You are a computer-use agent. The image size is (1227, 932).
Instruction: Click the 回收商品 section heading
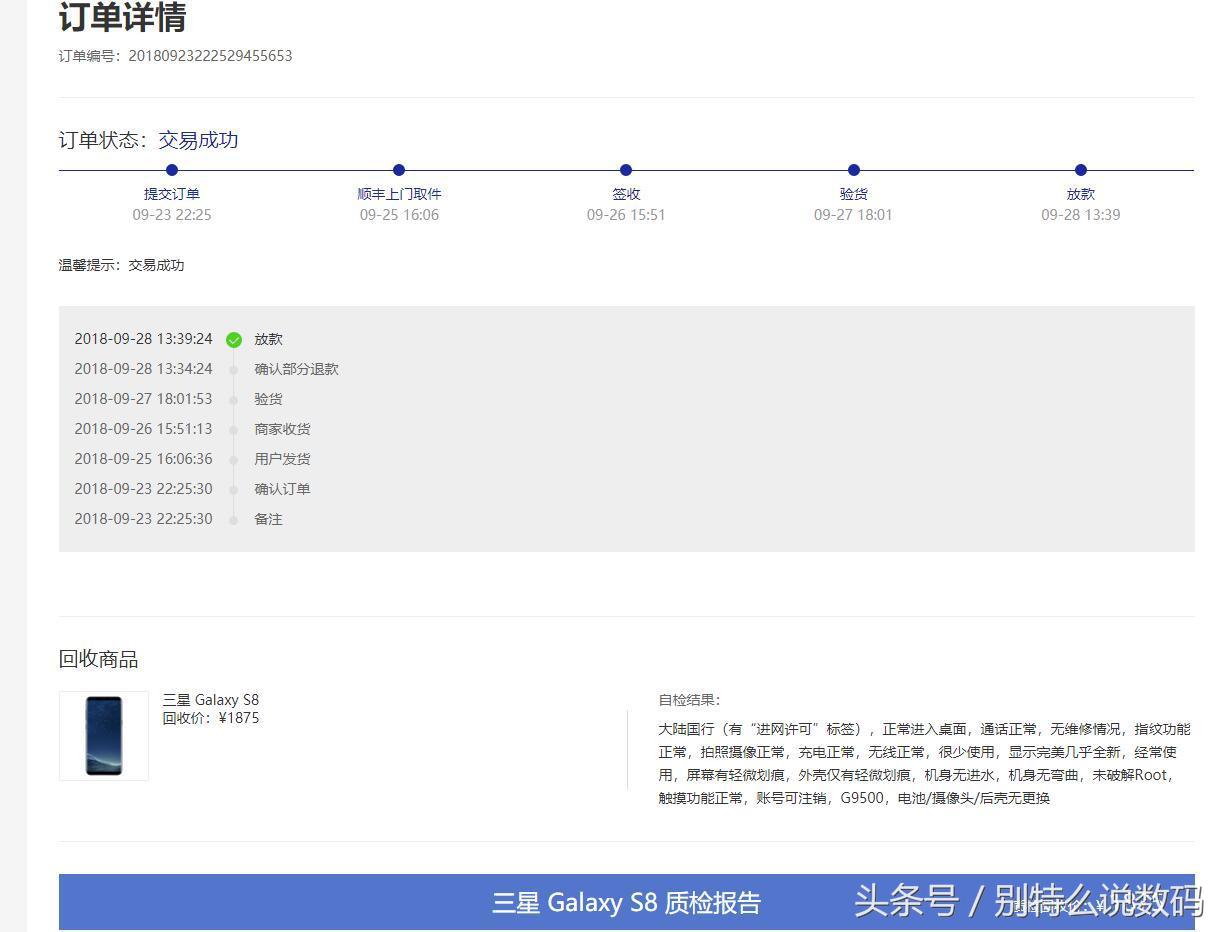(98, 659)
